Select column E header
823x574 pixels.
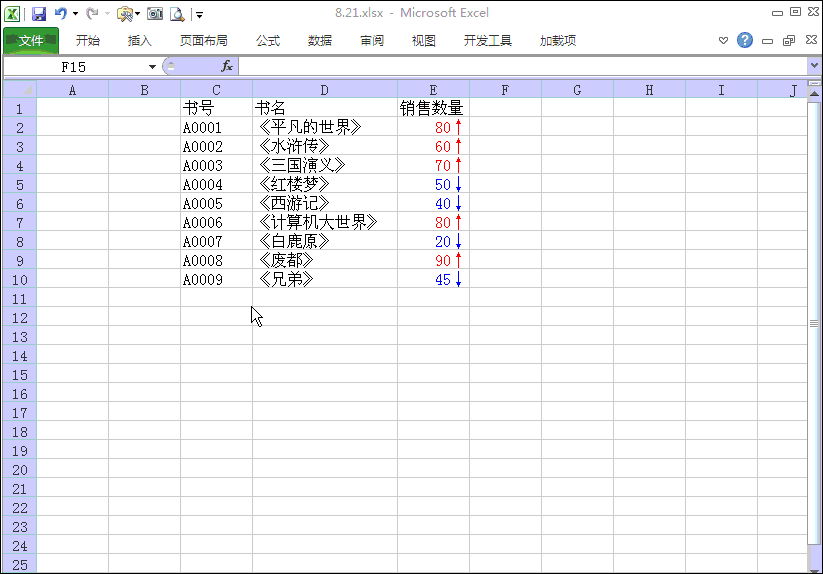(x=433, y=90)
